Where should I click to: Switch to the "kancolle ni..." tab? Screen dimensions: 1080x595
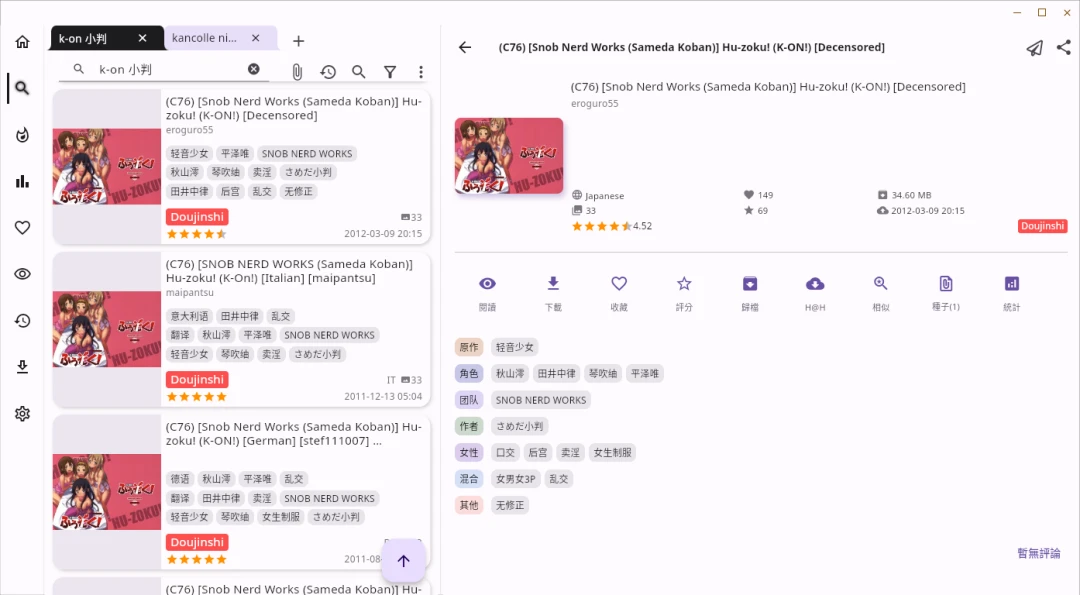coord(205,38)
